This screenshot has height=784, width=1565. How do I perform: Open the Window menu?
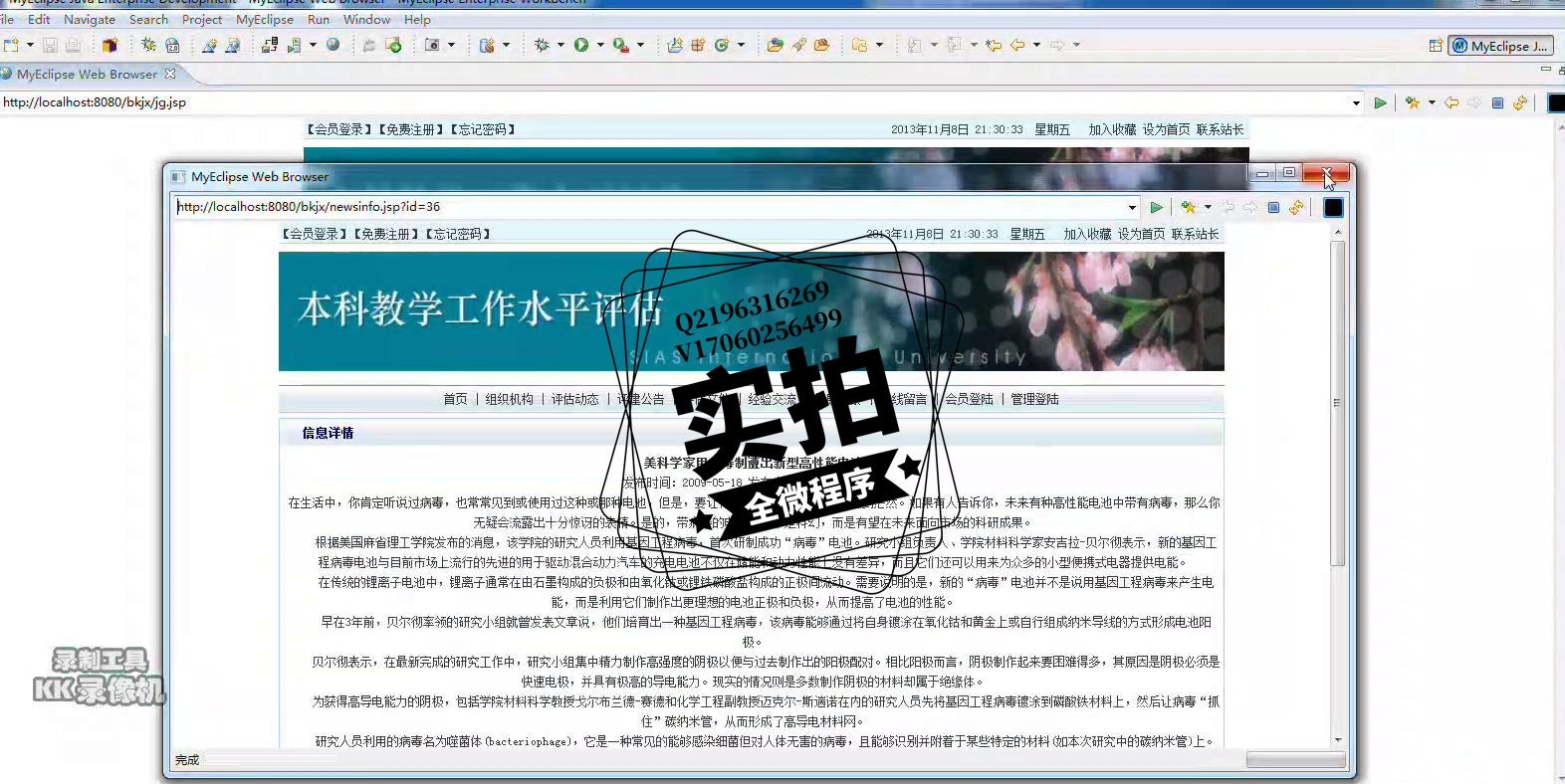367,19
